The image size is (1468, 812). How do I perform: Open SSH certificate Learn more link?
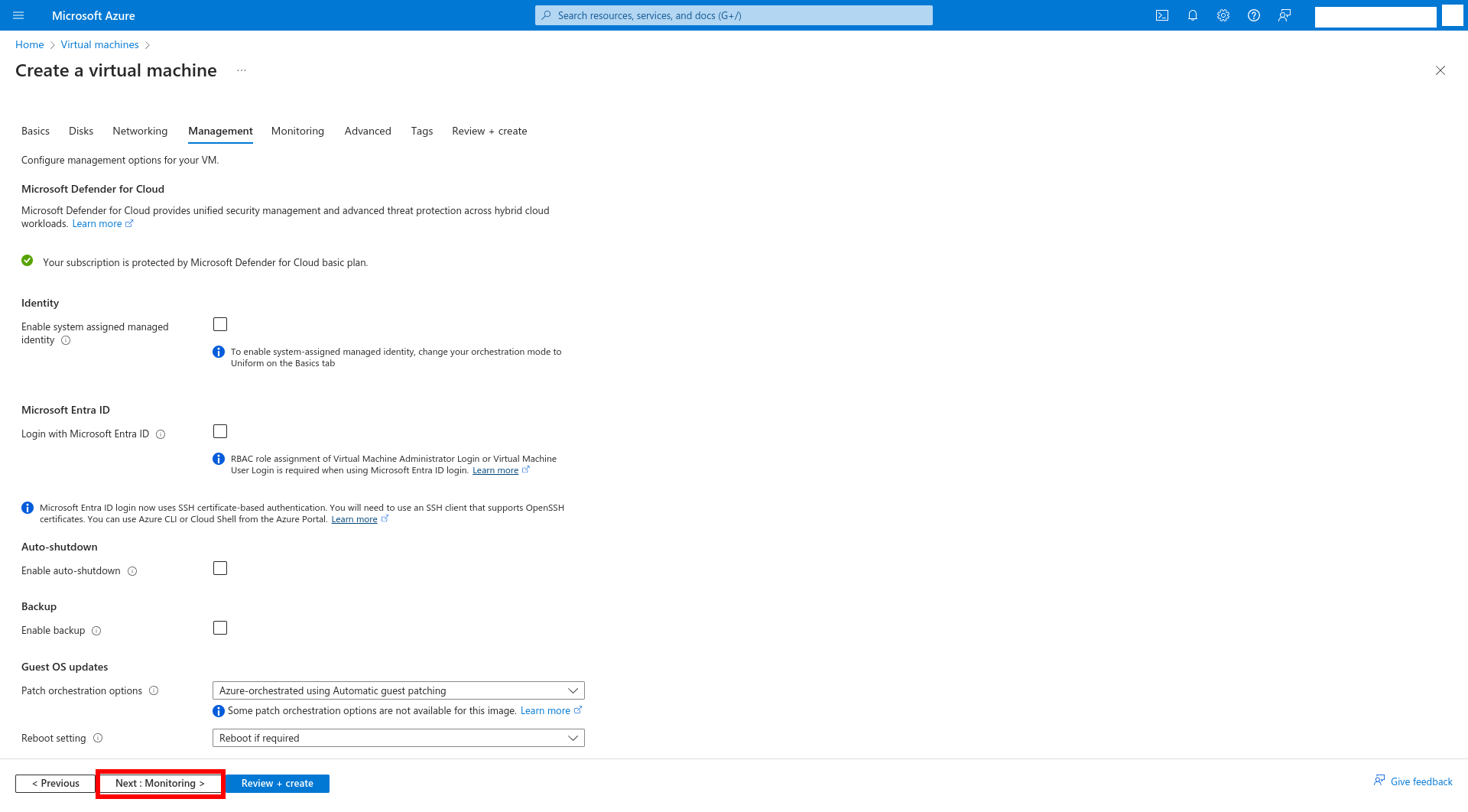354,519
